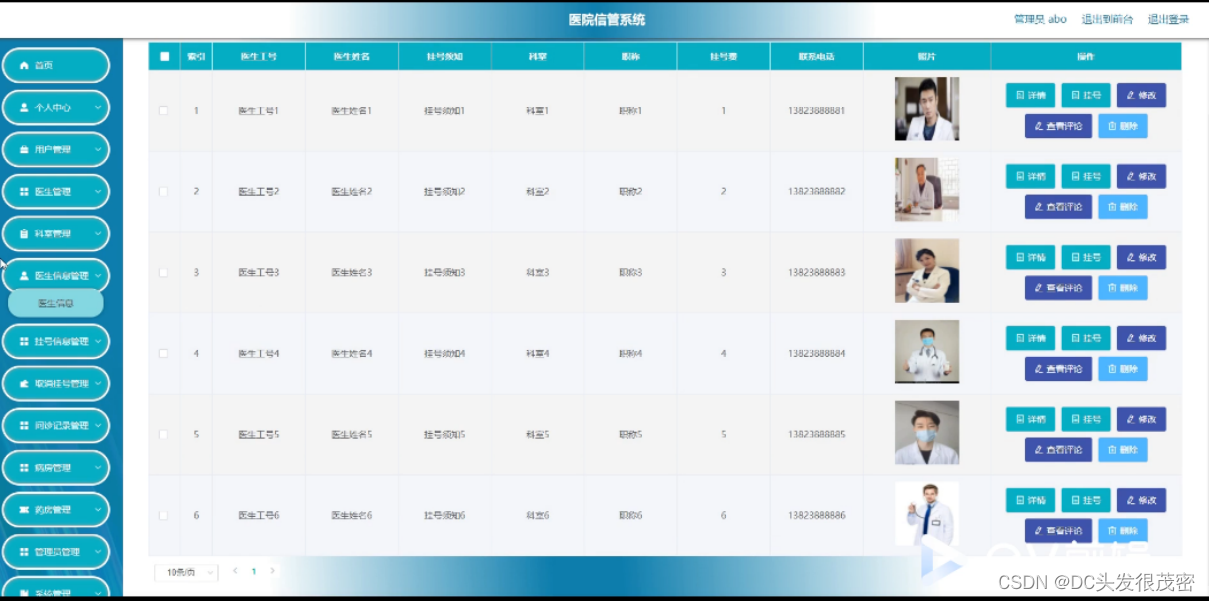Click the 删除 trash button in row 2
The width and height of the screenshot is (1210, 601).
point(1123,207)
